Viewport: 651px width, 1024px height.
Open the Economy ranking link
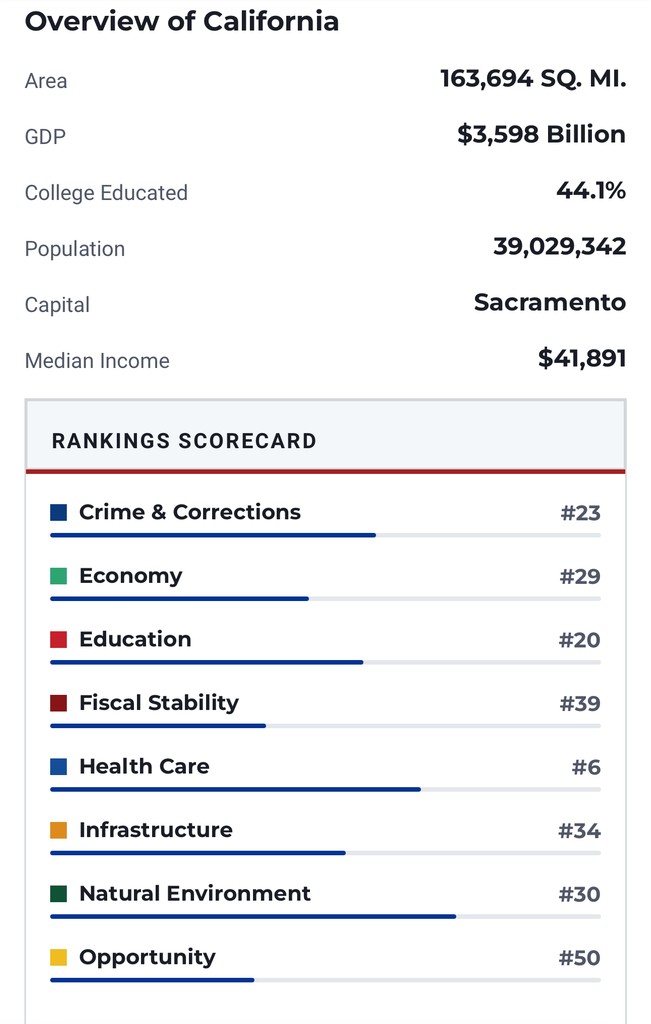coord(131,576)
